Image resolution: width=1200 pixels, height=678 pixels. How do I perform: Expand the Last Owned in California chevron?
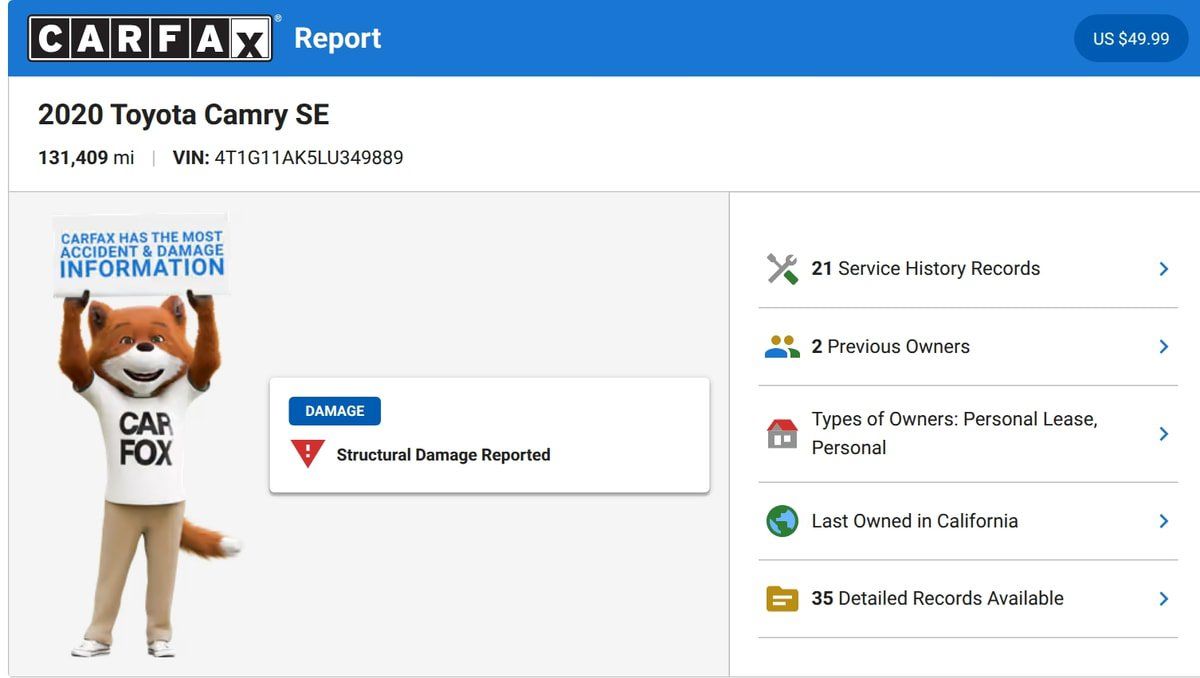pos(1163,521)
